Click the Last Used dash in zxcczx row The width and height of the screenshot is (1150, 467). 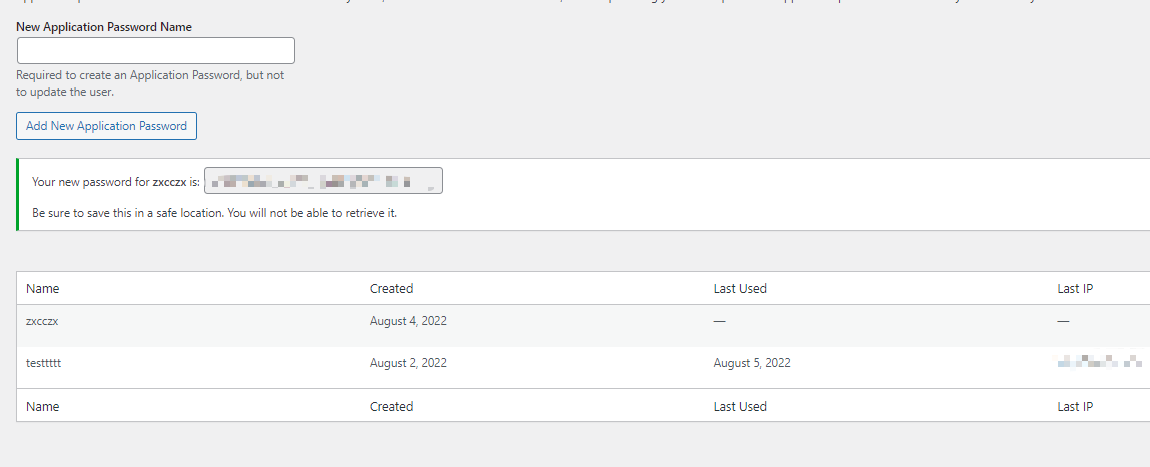pos(720,321)
